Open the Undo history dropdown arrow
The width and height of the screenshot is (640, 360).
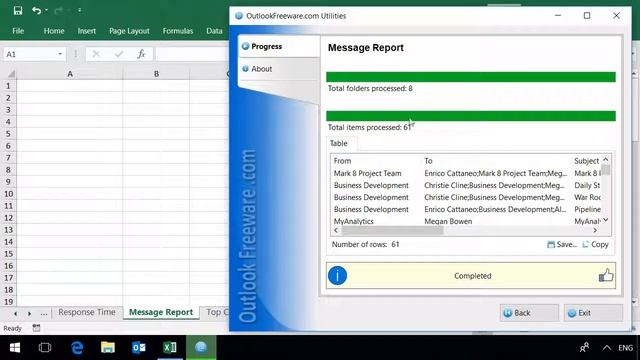[47, 10]
